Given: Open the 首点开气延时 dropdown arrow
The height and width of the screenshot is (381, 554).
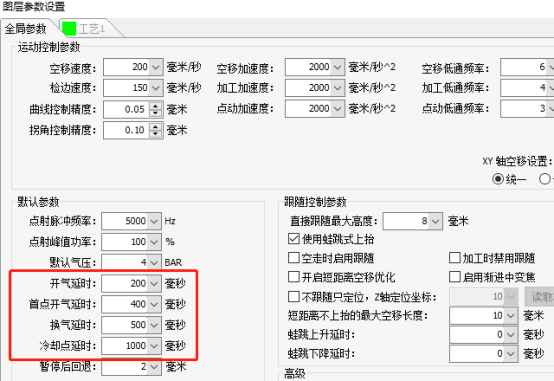Looking at the screenshot, I should 154,304.
